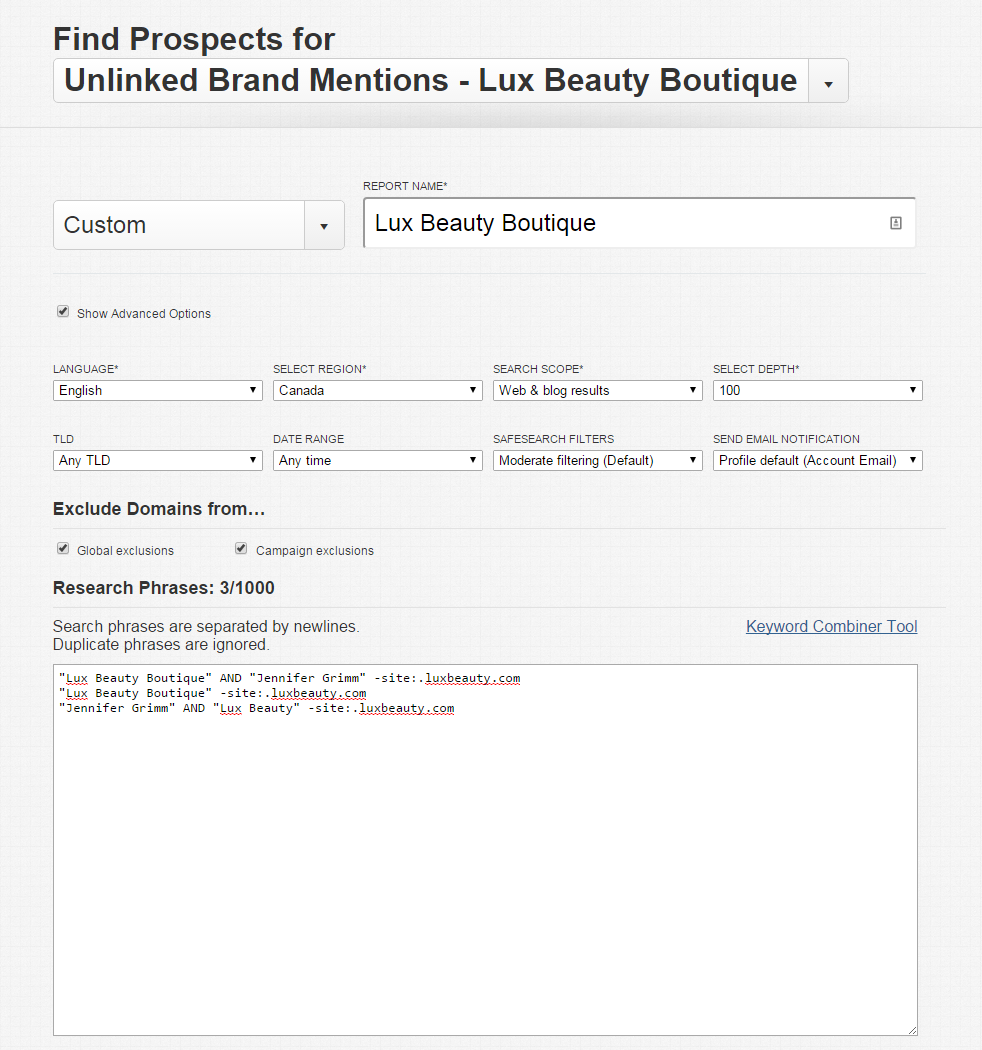
Task: Click the Unlinked Brand Mentions campaign title
Action: click(x=430, y=80)
